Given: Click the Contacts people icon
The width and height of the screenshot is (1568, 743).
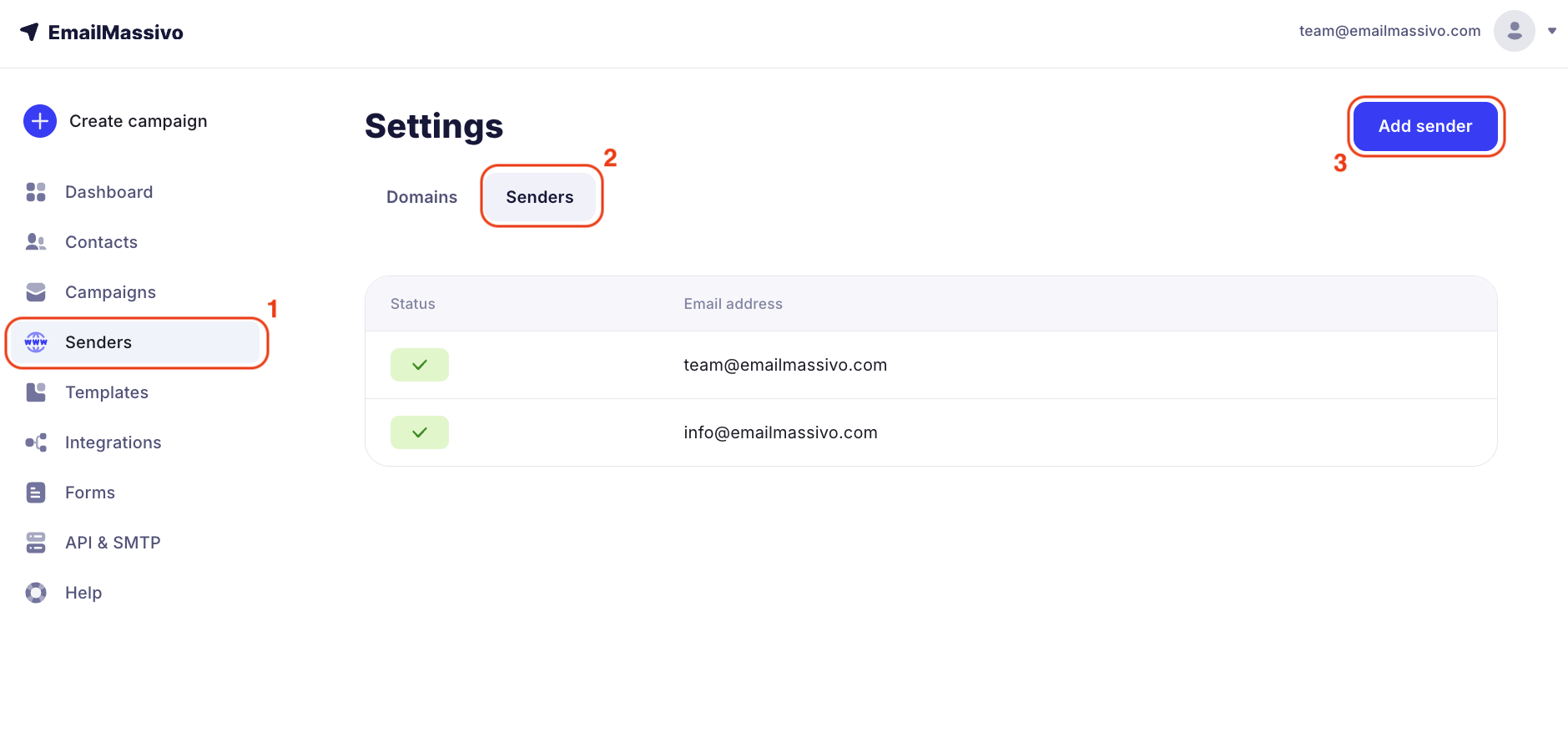Looking at the screenshot, I should point(36,242).
